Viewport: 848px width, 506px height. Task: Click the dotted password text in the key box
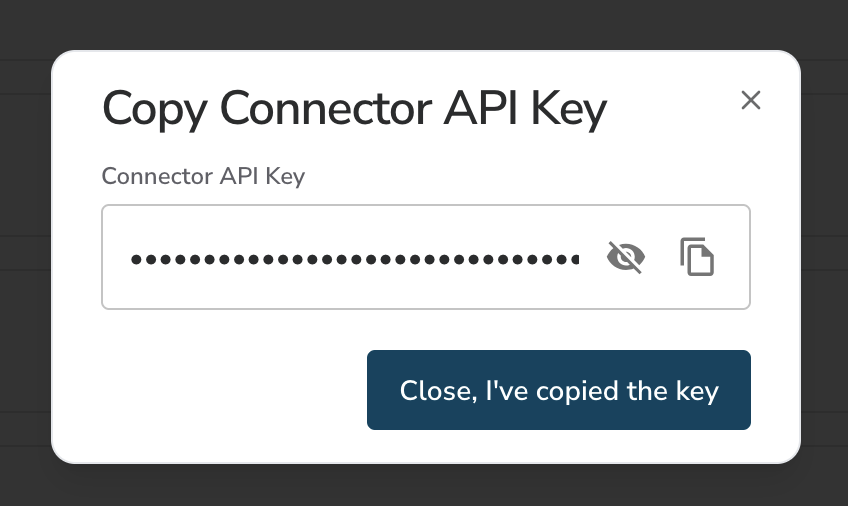(x=355, y=259)
